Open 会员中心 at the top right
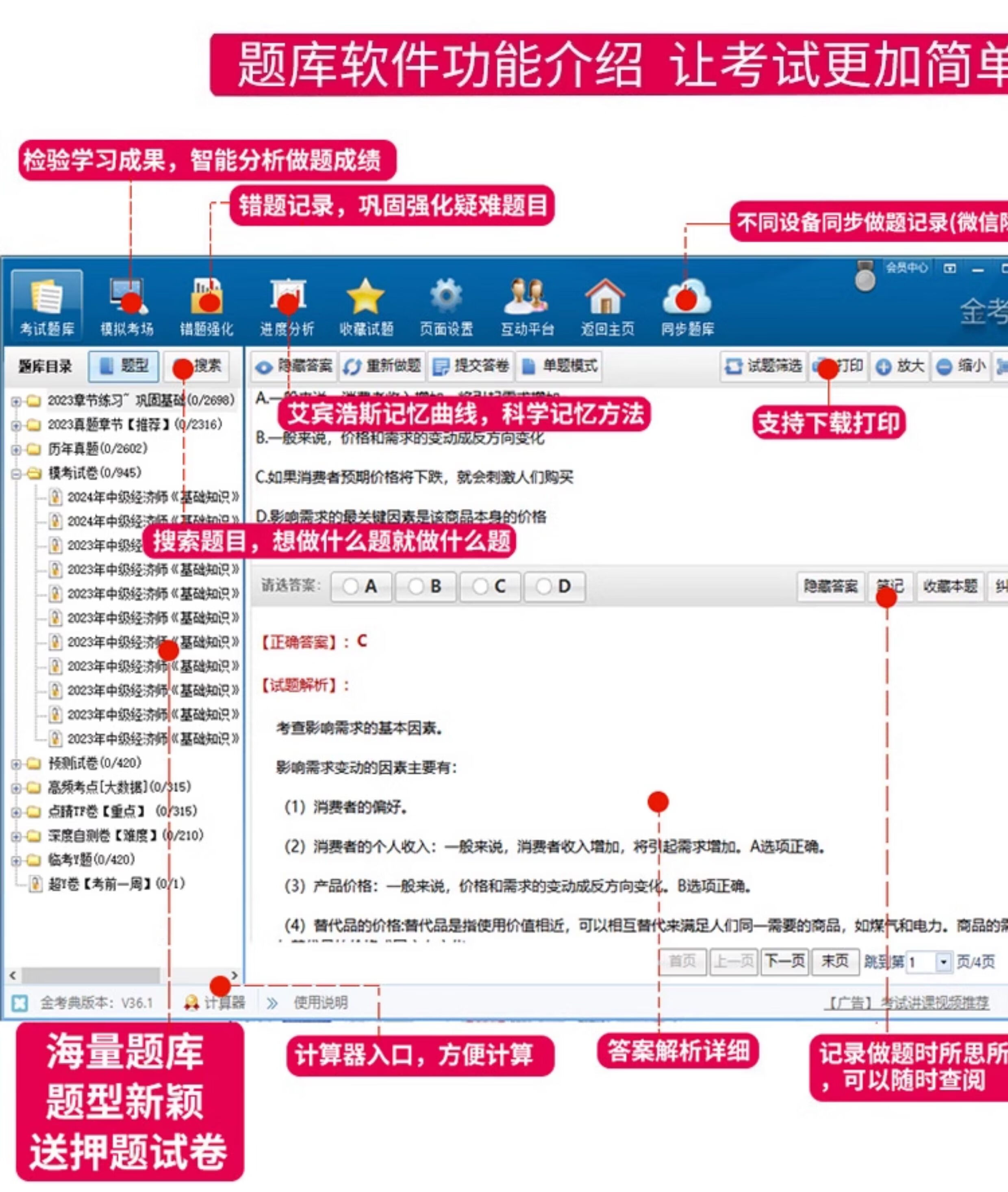The width and height of the screenshot is (1008, 1192). coord(907,268)
